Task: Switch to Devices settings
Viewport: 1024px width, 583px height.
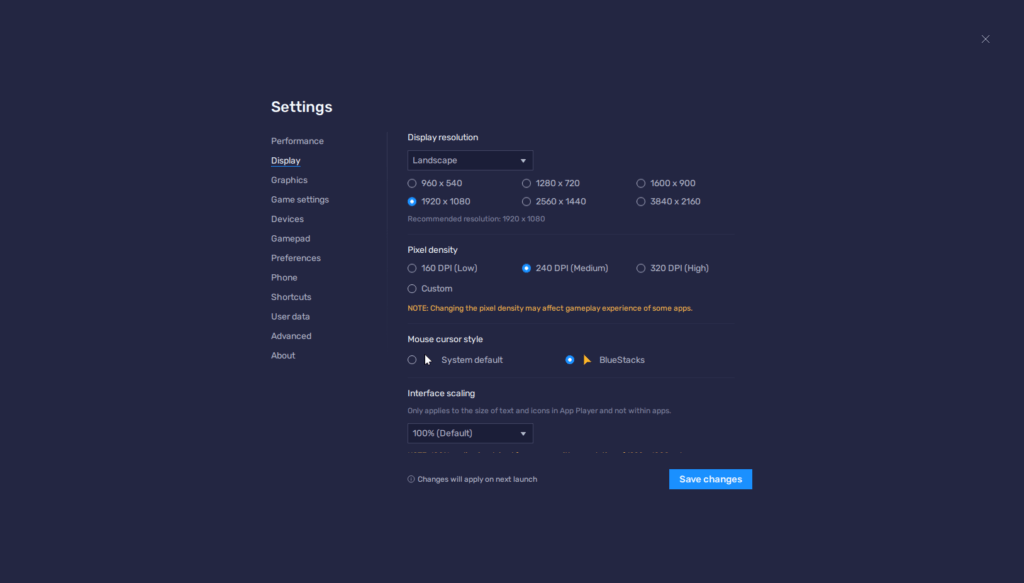Action: coord(287,219)
